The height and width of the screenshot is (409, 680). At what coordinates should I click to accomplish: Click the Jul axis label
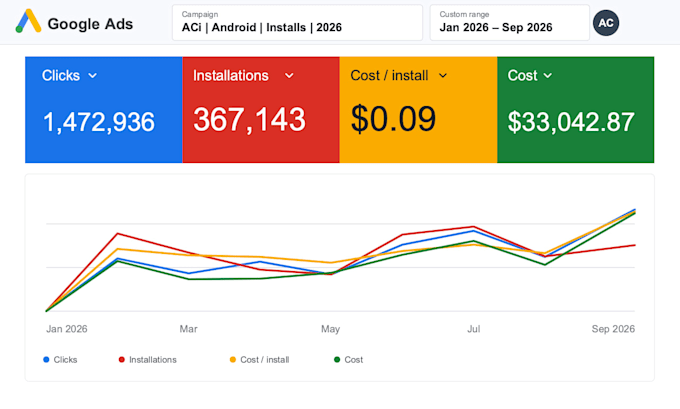click(474, 329)
